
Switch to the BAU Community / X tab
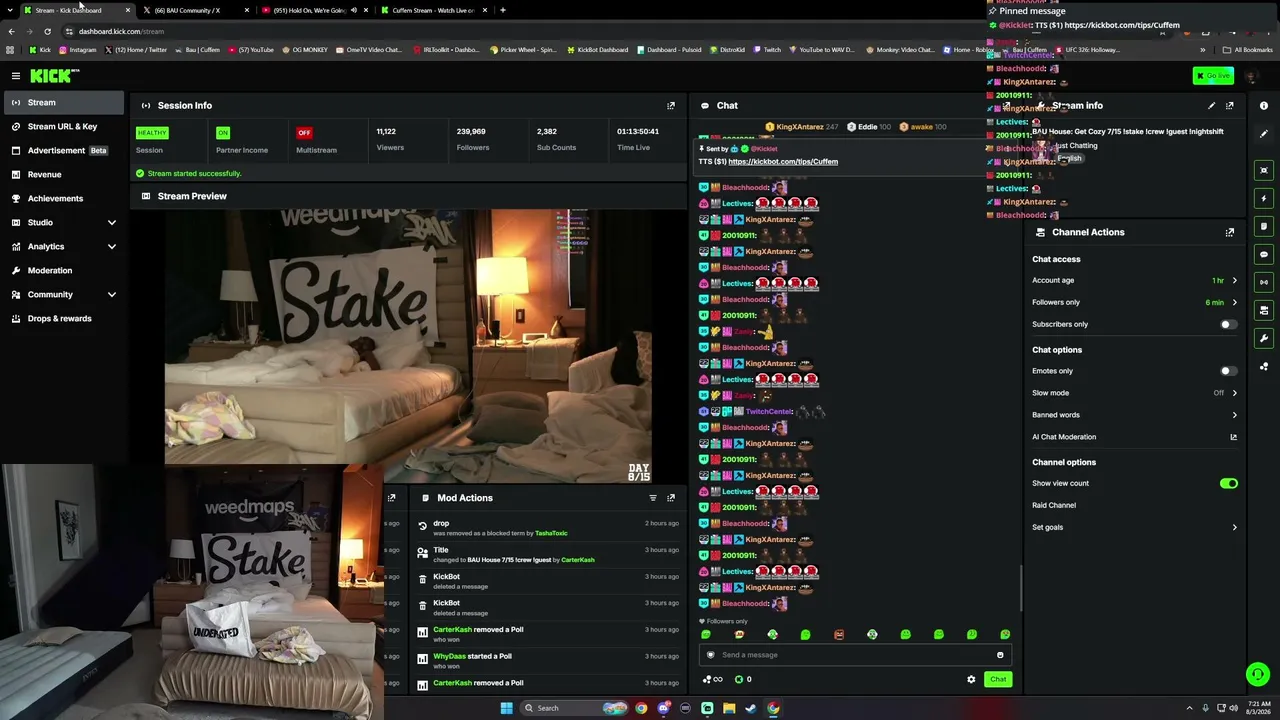point(194,10)
